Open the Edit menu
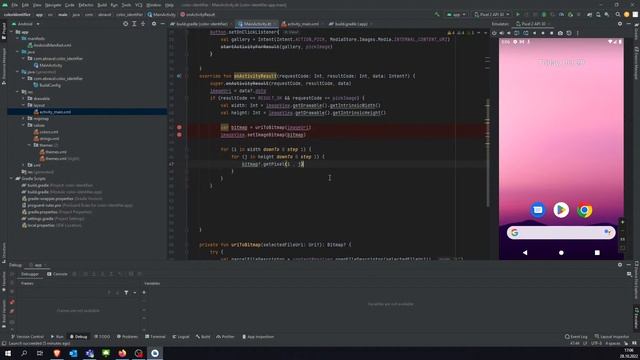The height and width of the screenshot is (360, 640). pyautogui.click(x=25, y=5)
